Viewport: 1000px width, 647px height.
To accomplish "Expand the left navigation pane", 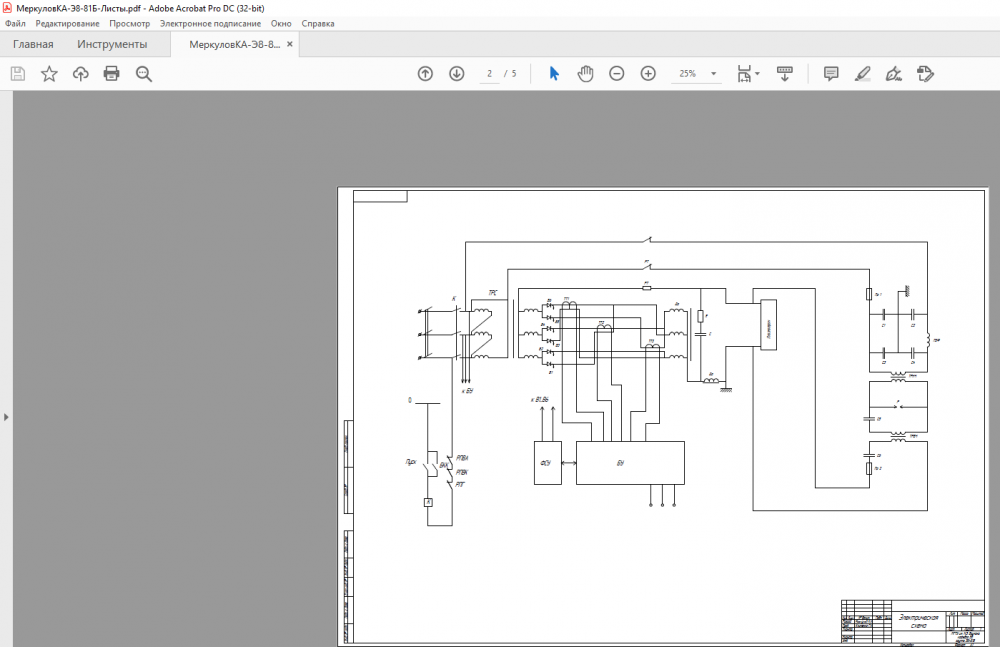I will click(6, 416).
